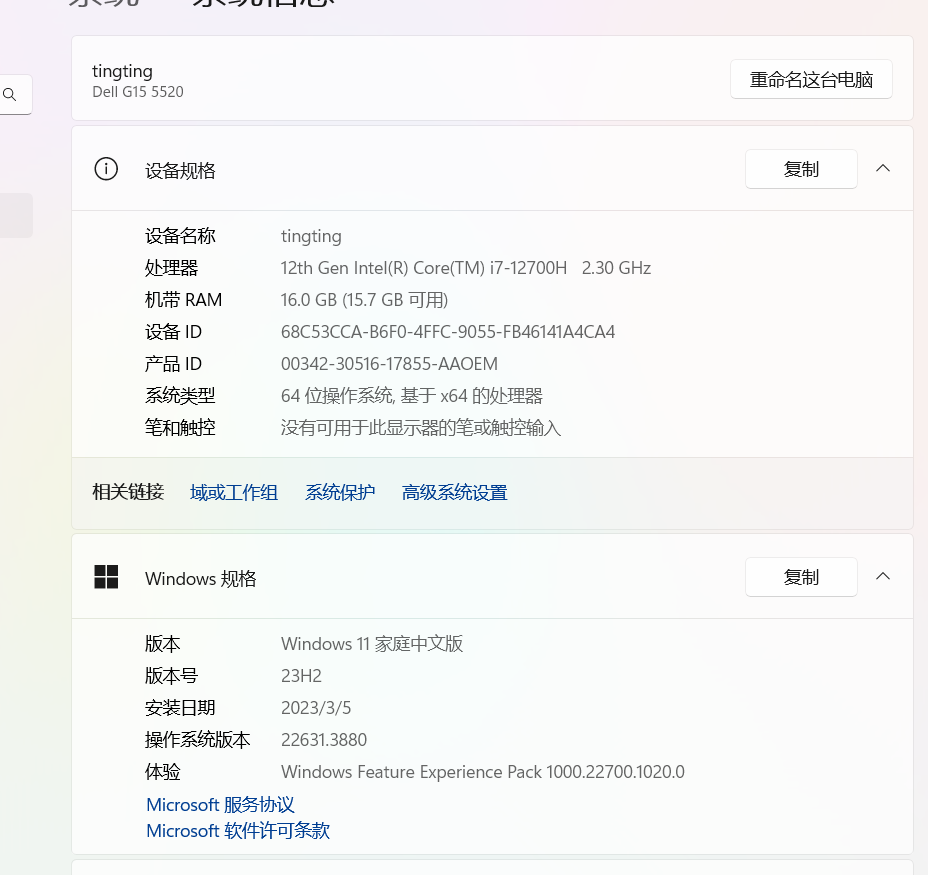Select OS build 22631.3880
The image size is (928, 875).
[x=324, y=739]
